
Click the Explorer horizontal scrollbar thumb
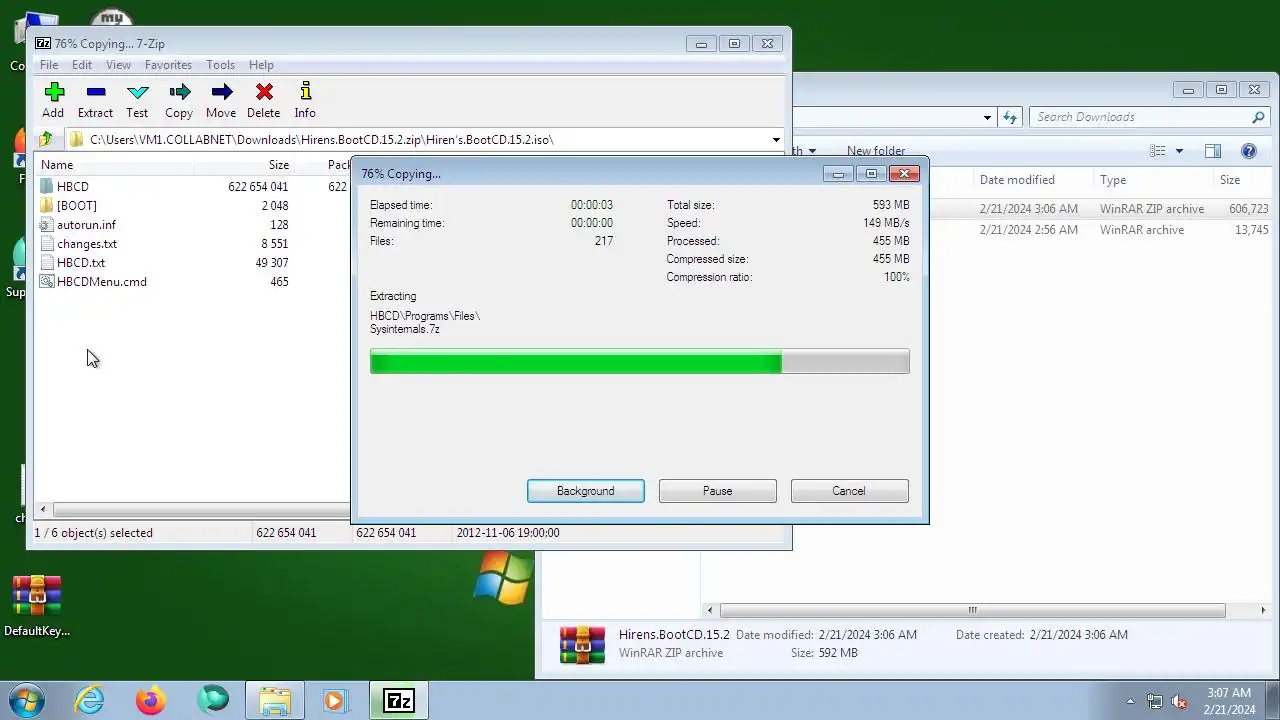pyautogui.click(x=972, y=610)
